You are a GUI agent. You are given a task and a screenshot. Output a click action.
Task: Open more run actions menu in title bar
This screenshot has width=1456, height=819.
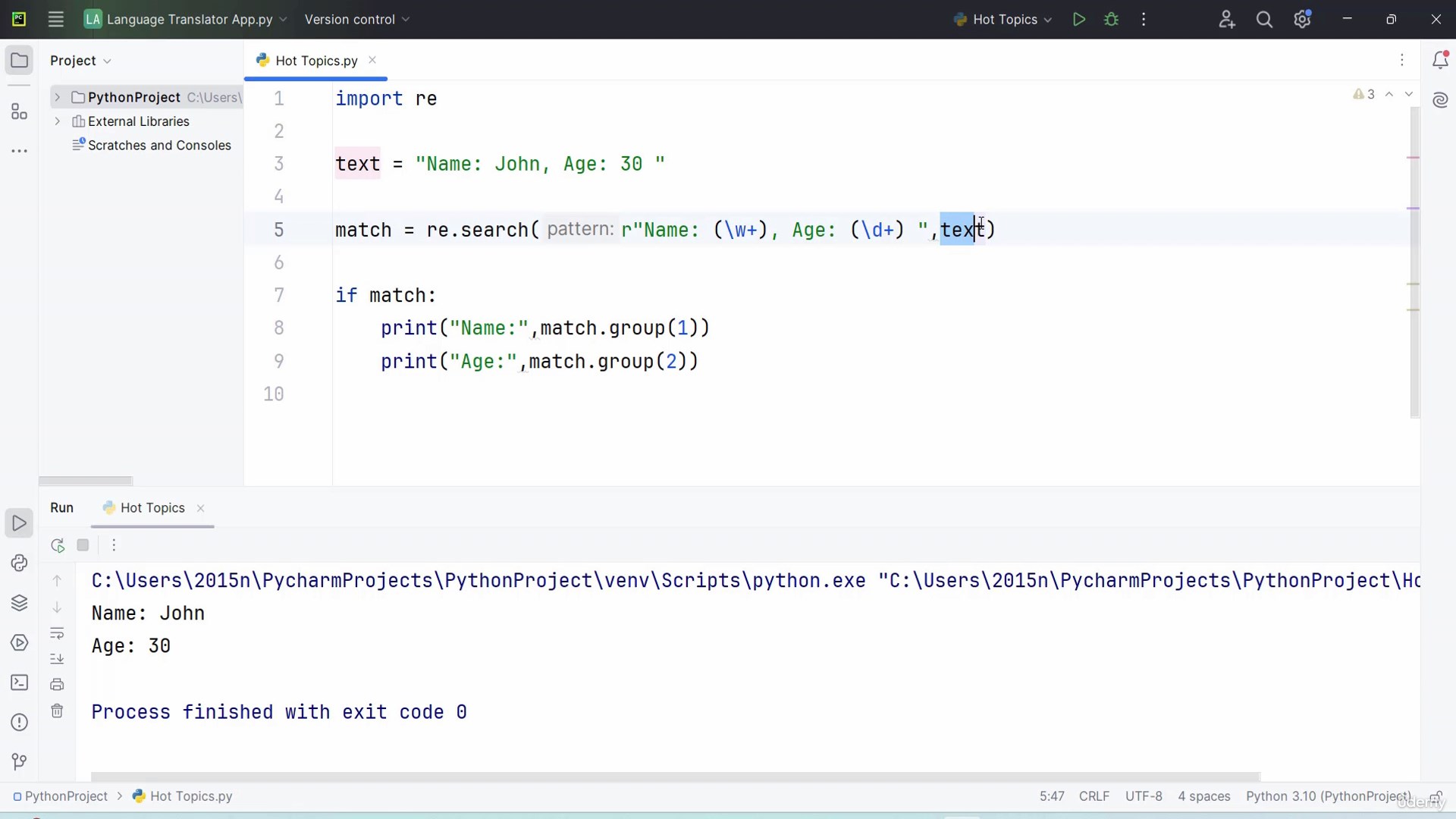point(1144,20)
